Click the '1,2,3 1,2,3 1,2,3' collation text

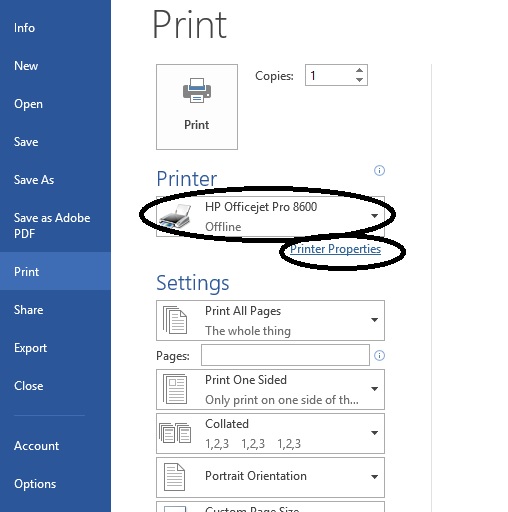tap(253, 444)
